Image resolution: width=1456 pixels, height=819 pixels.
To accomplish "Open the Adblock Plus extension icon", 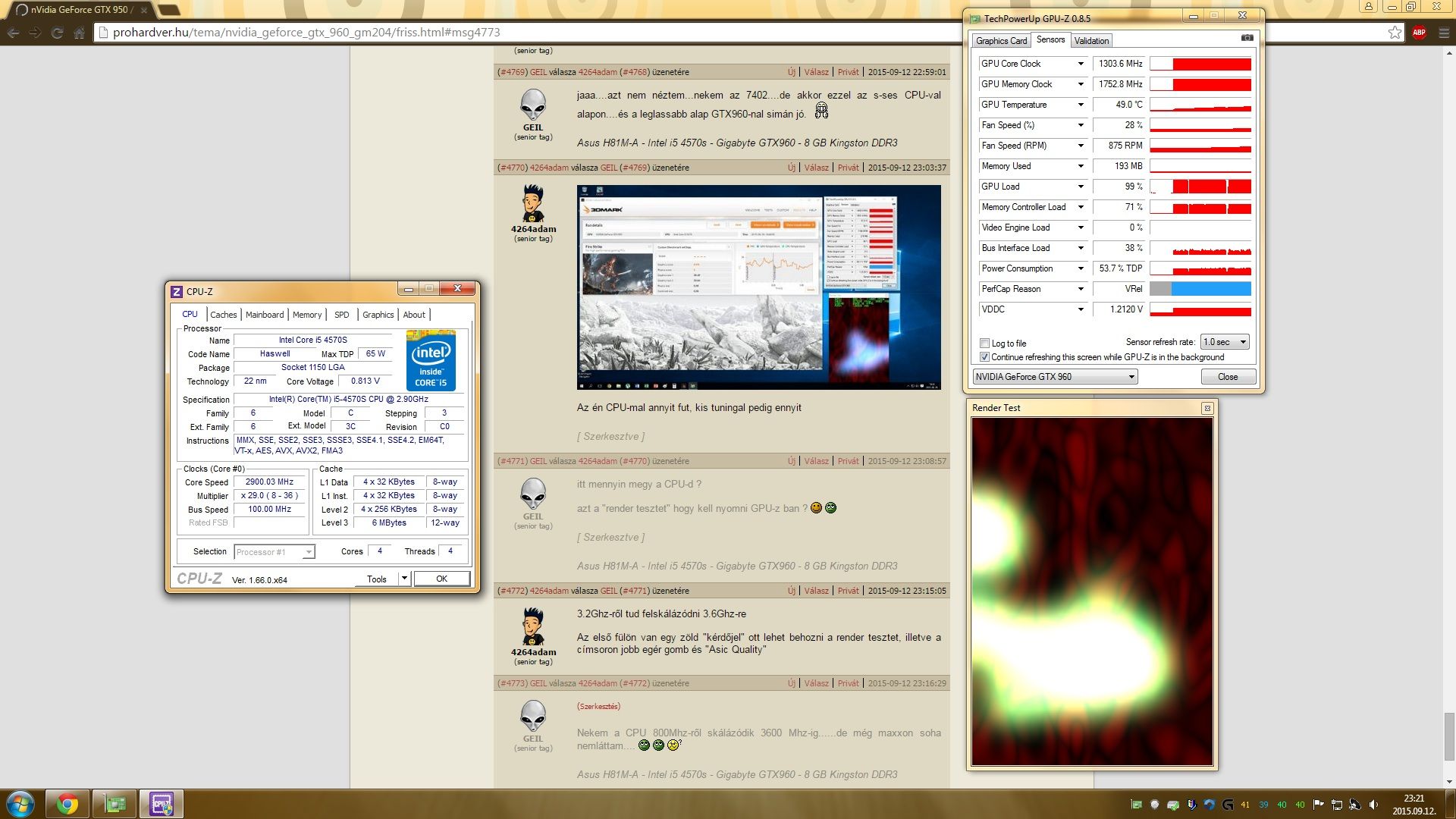I will click(x=1419, y=33).
